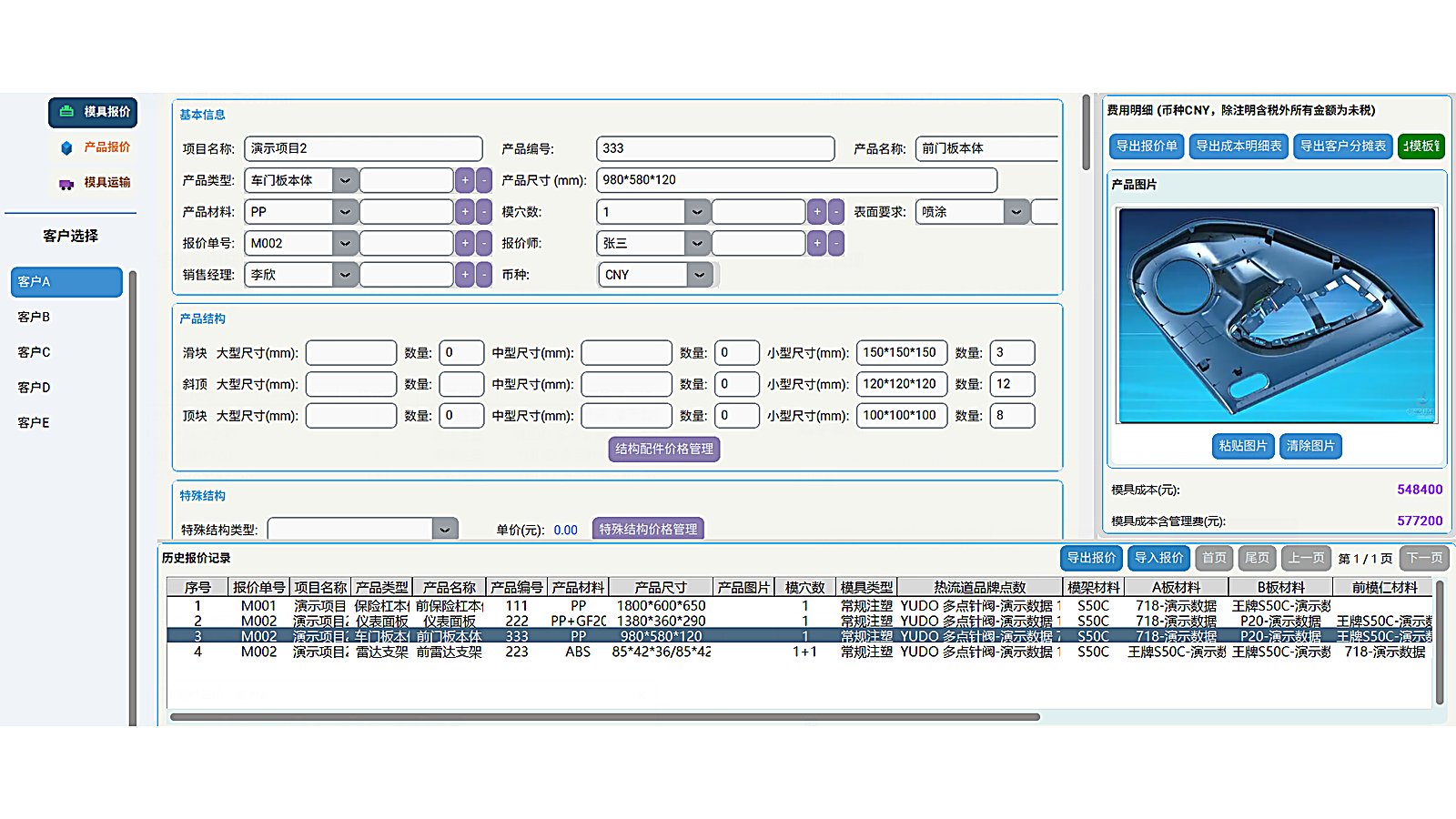Click the 产品尺寸 (mm) input field
Screen dimensions: 1456x819
point(796,180)
